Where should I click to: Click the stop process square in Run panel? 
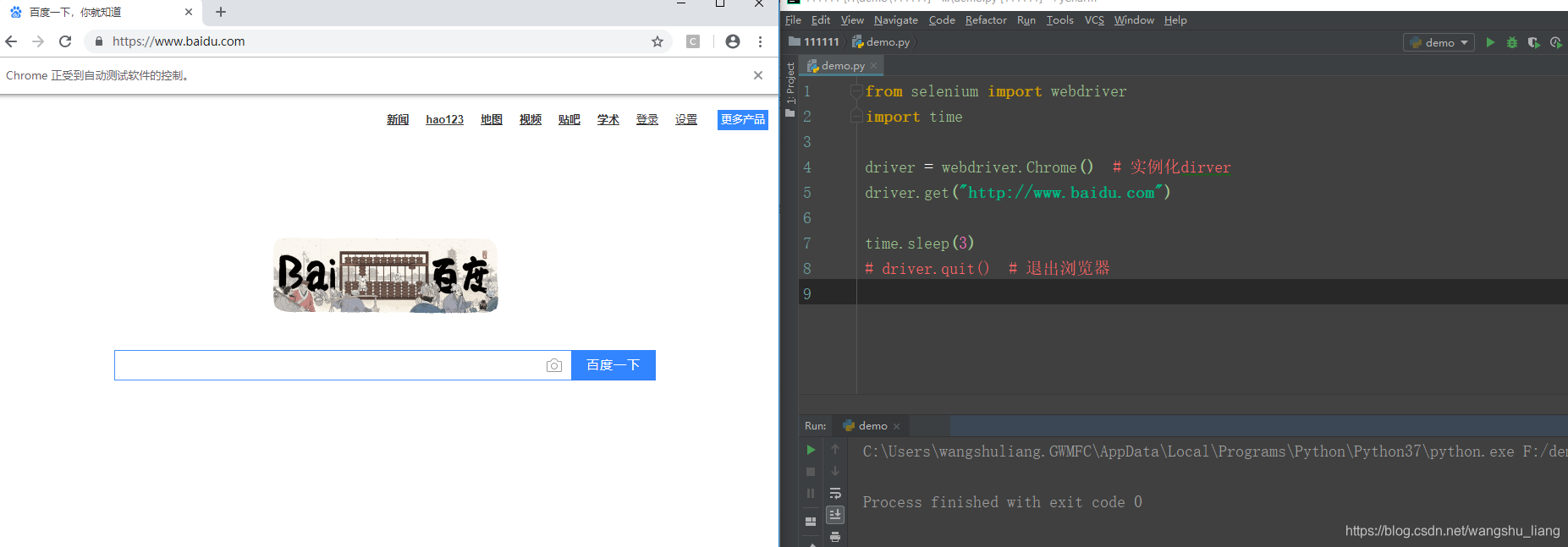coord(811,472)
